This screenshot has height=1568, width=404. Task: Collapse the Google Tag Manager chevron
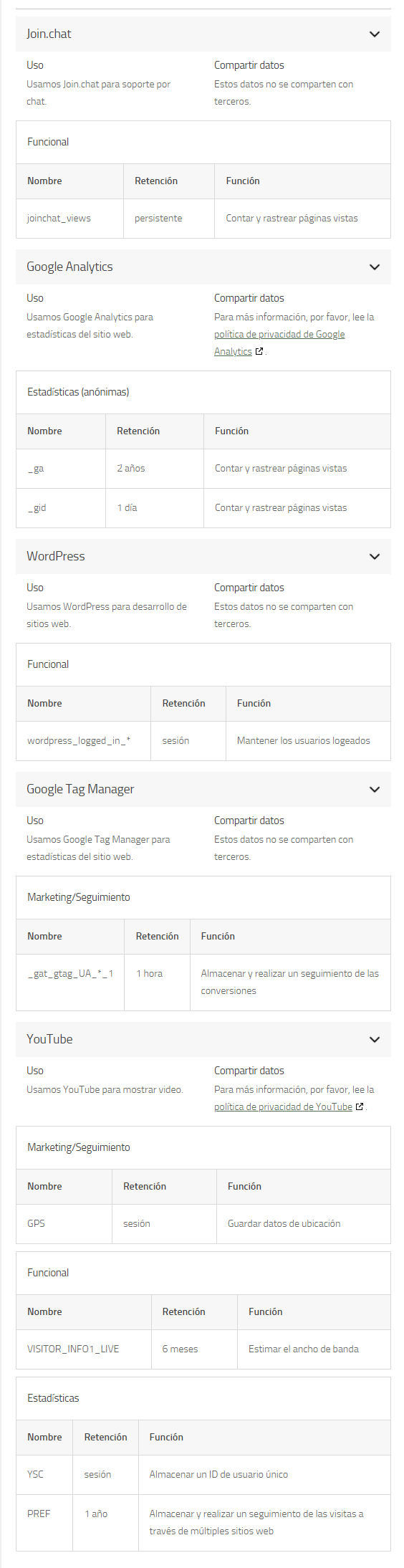coord(374,790)
